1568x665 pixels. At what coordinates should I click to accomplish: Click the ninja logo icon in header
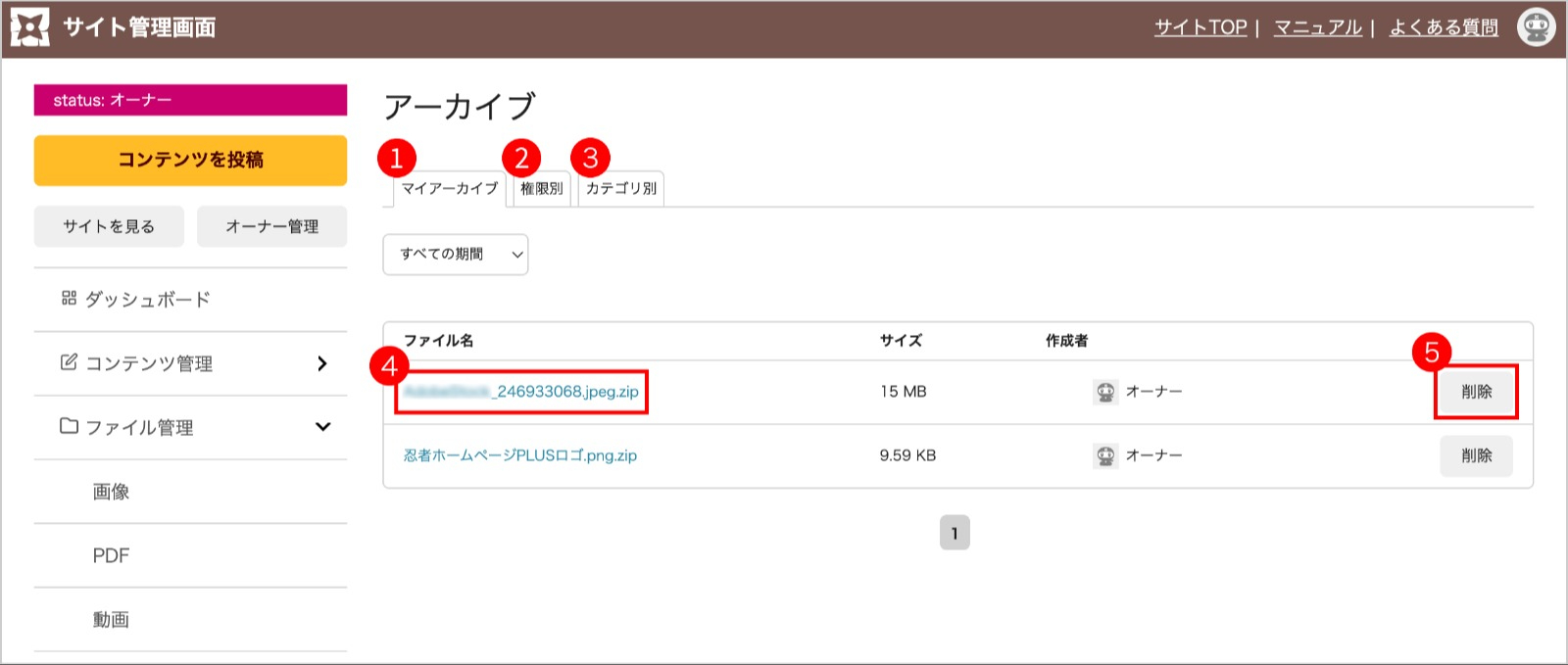(x=29, y=27)
